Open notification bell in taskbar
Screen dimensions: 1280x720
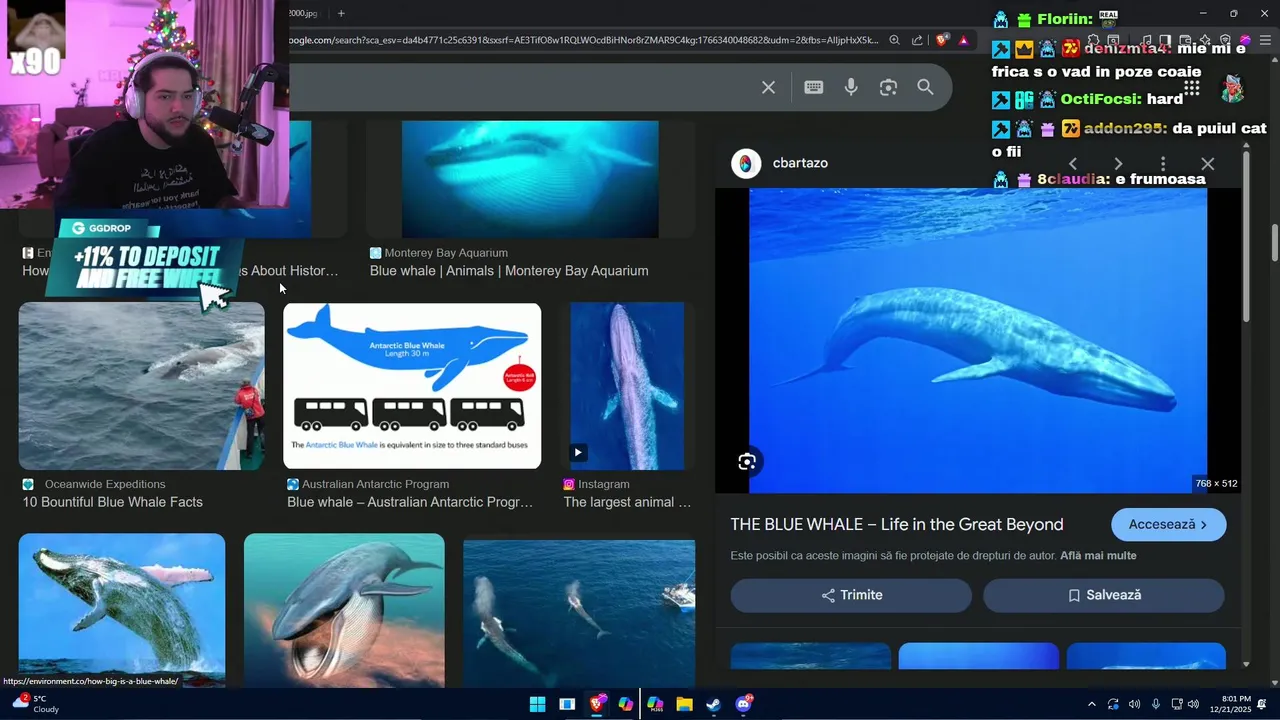[1262, 704]
